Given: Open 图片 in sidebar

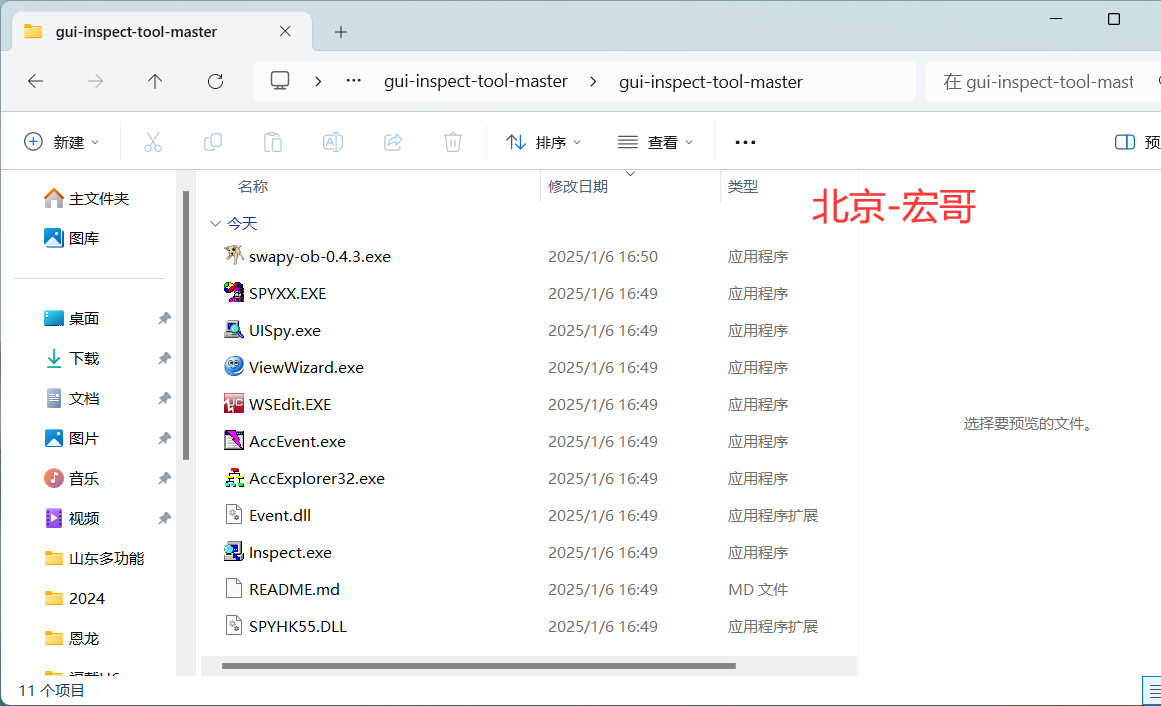Looking at the screenshot, I should coord(72,439).
